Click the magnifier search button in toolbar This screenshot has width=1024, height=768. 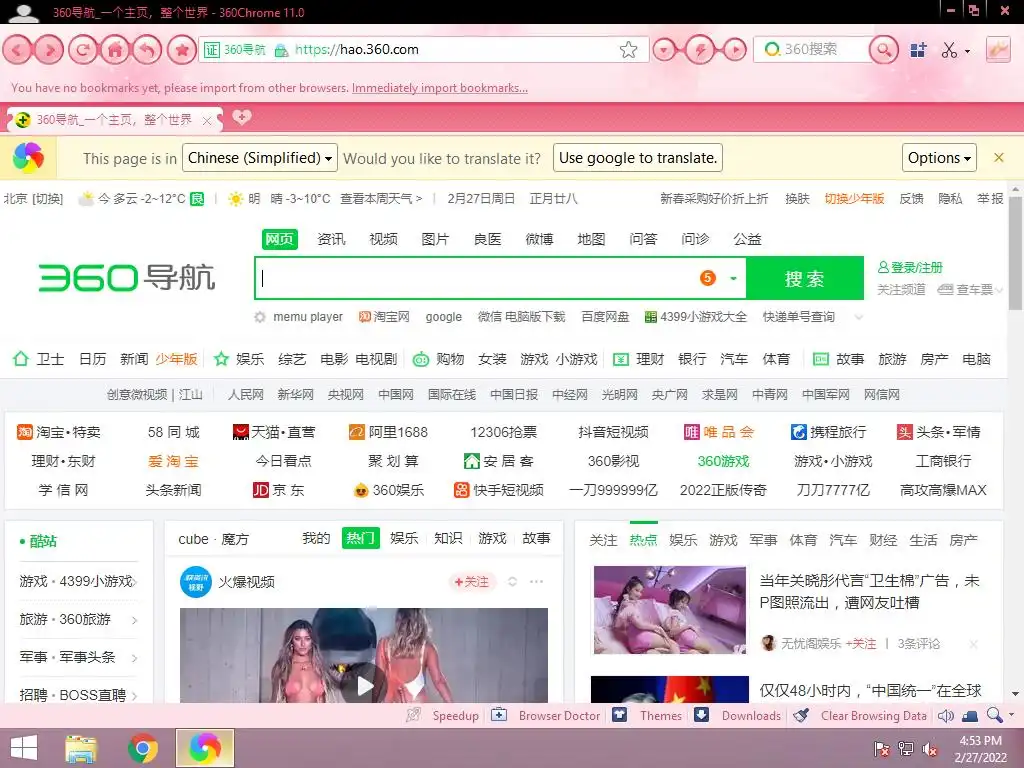click(x=884, y=50)
